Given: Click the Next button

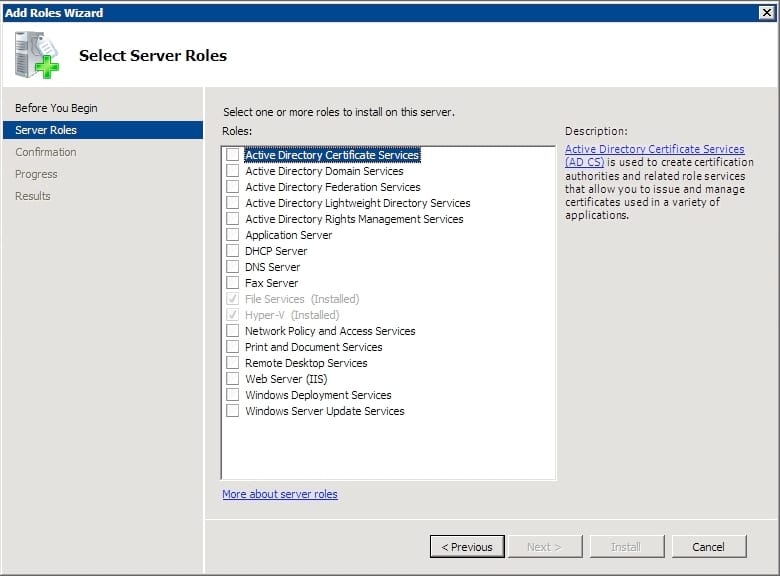Looking at the screenshot, I should (x=545, y=547).
